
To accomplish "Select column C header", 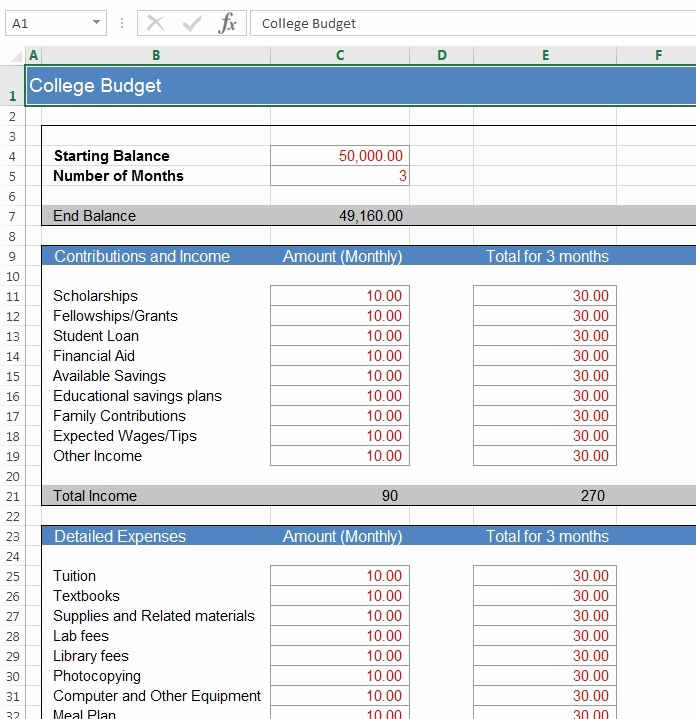I will click(x=340, y=55).
